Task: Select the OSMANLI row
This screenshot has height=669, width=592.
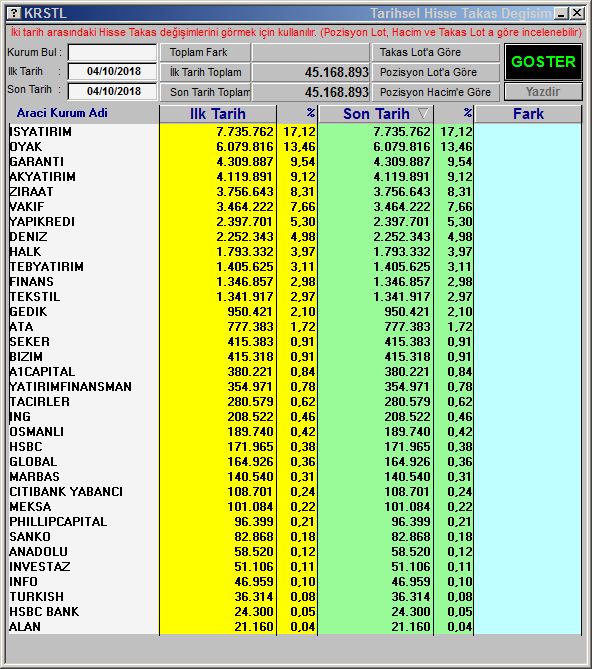Action: click(295, 432)
